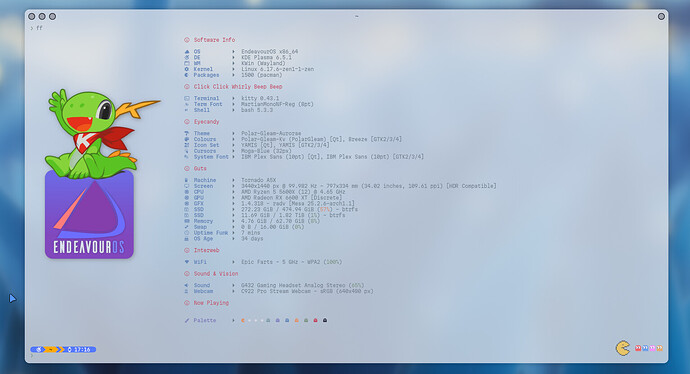Click the drive icon on the 474.94 GiB SSD row
690x374 pixels.
pos(187,209)
